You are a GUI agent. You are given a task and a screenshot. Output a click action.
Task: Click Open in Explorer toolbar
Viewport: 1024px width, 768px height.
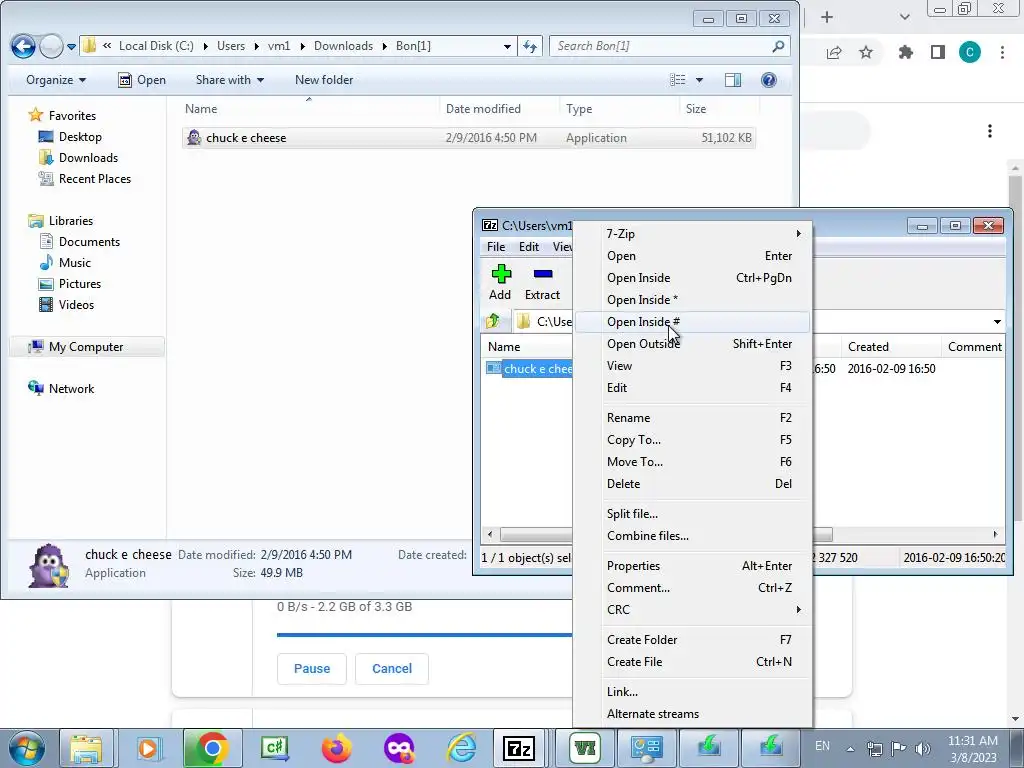(142, 80)
